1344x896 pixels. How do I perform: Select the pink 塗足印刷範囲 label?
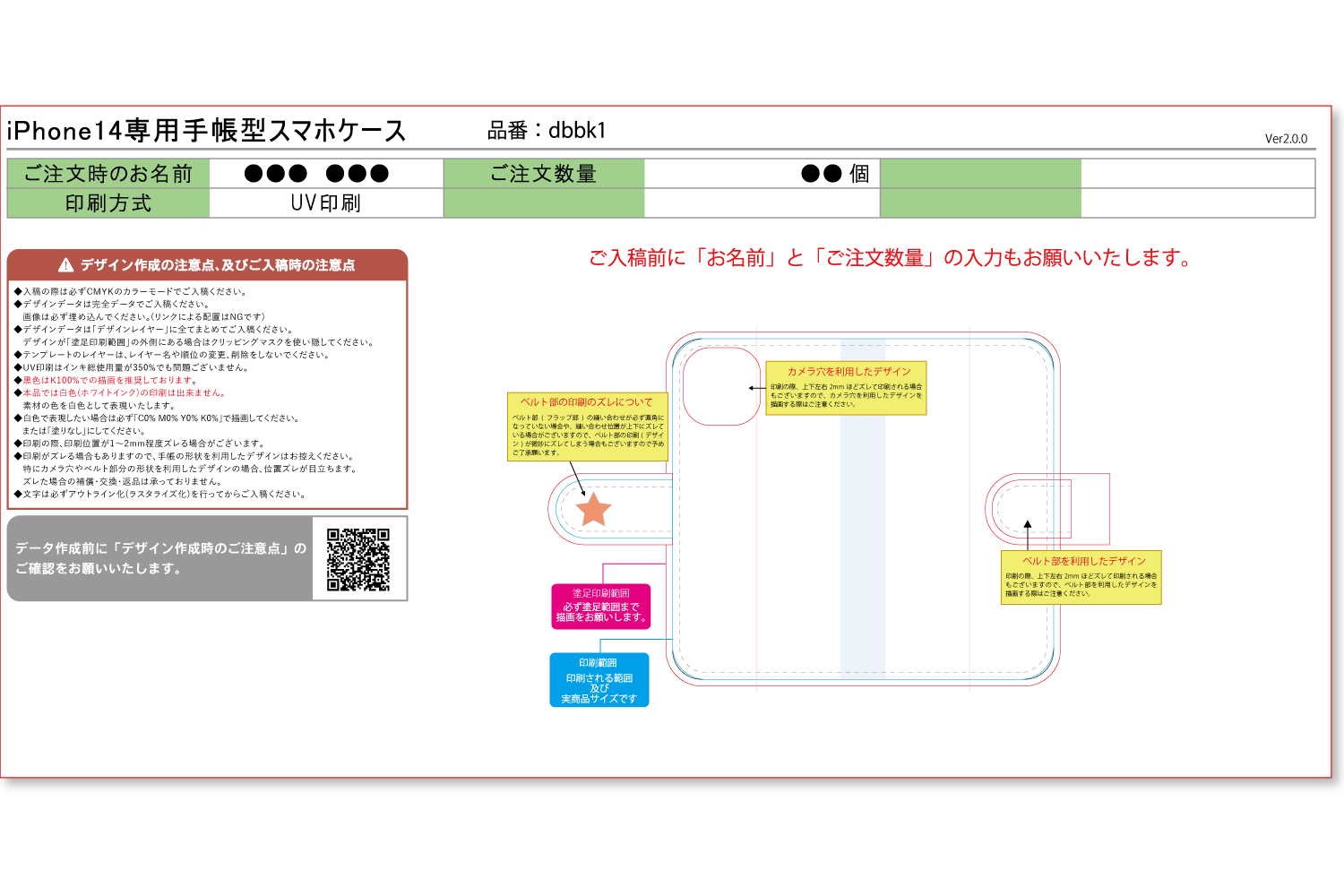coord(600,607)
